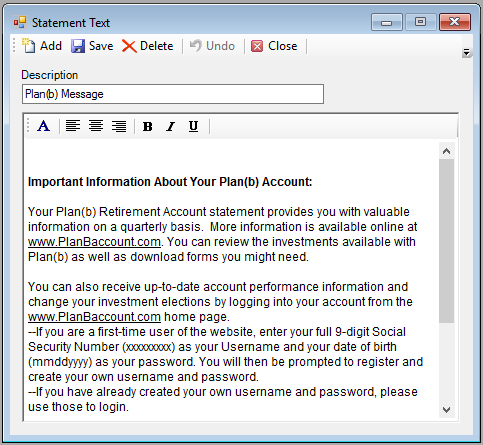Screen dimensions: 483x445
Task: Click the scroll up arrow of text editor
Action: tap(446, 151)
